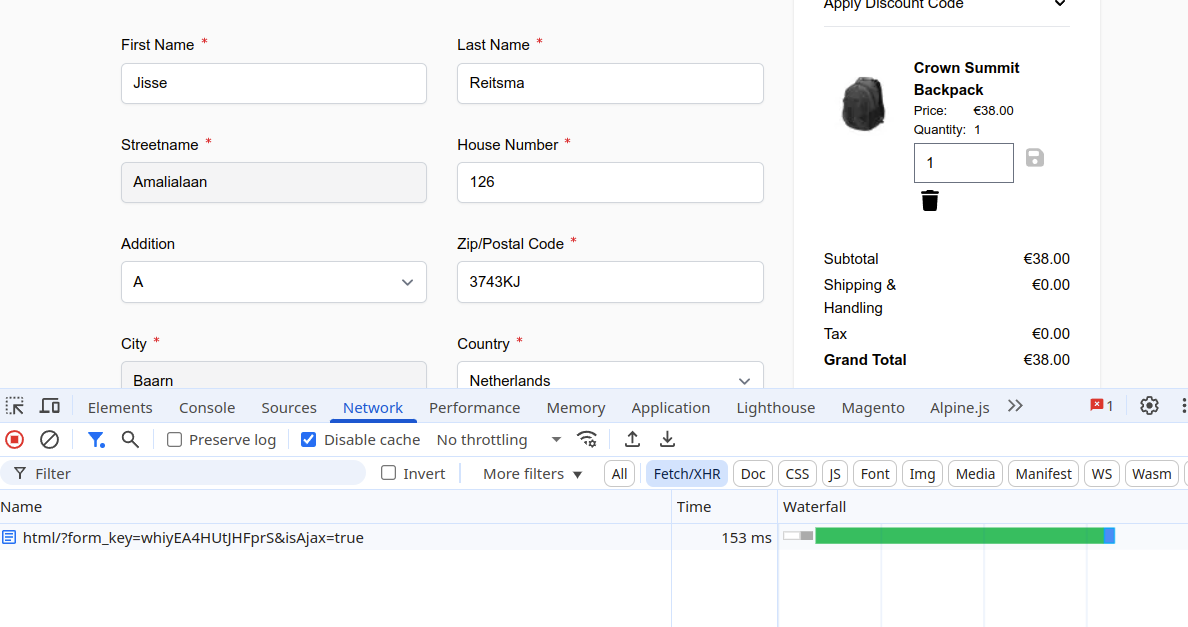1188x627 pixels.
Task: Filter requests by Fetch/XHR
Action: [687, 474]
